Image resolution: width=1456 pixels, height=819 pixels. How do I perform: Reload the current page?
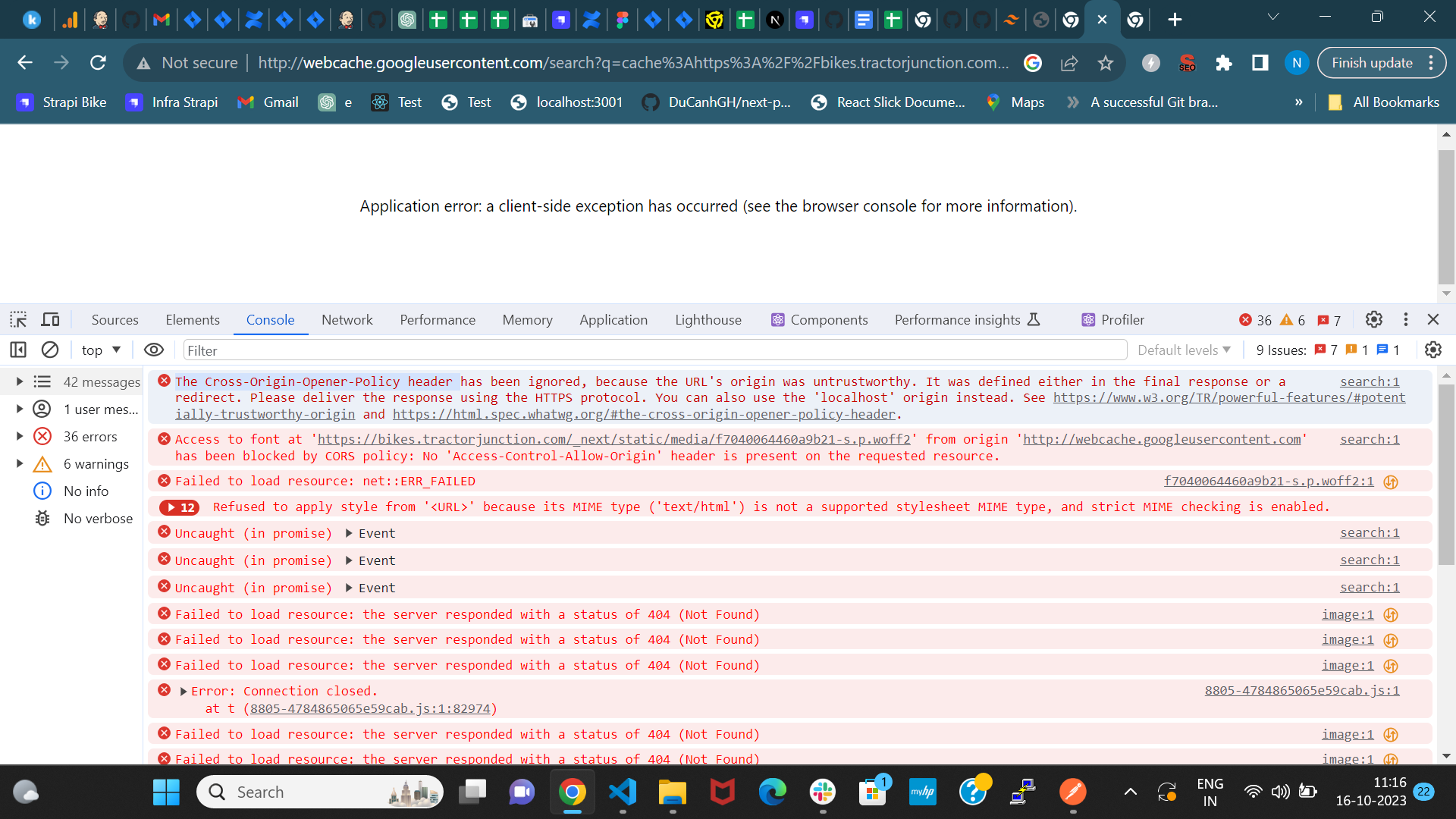pos(98,62)
